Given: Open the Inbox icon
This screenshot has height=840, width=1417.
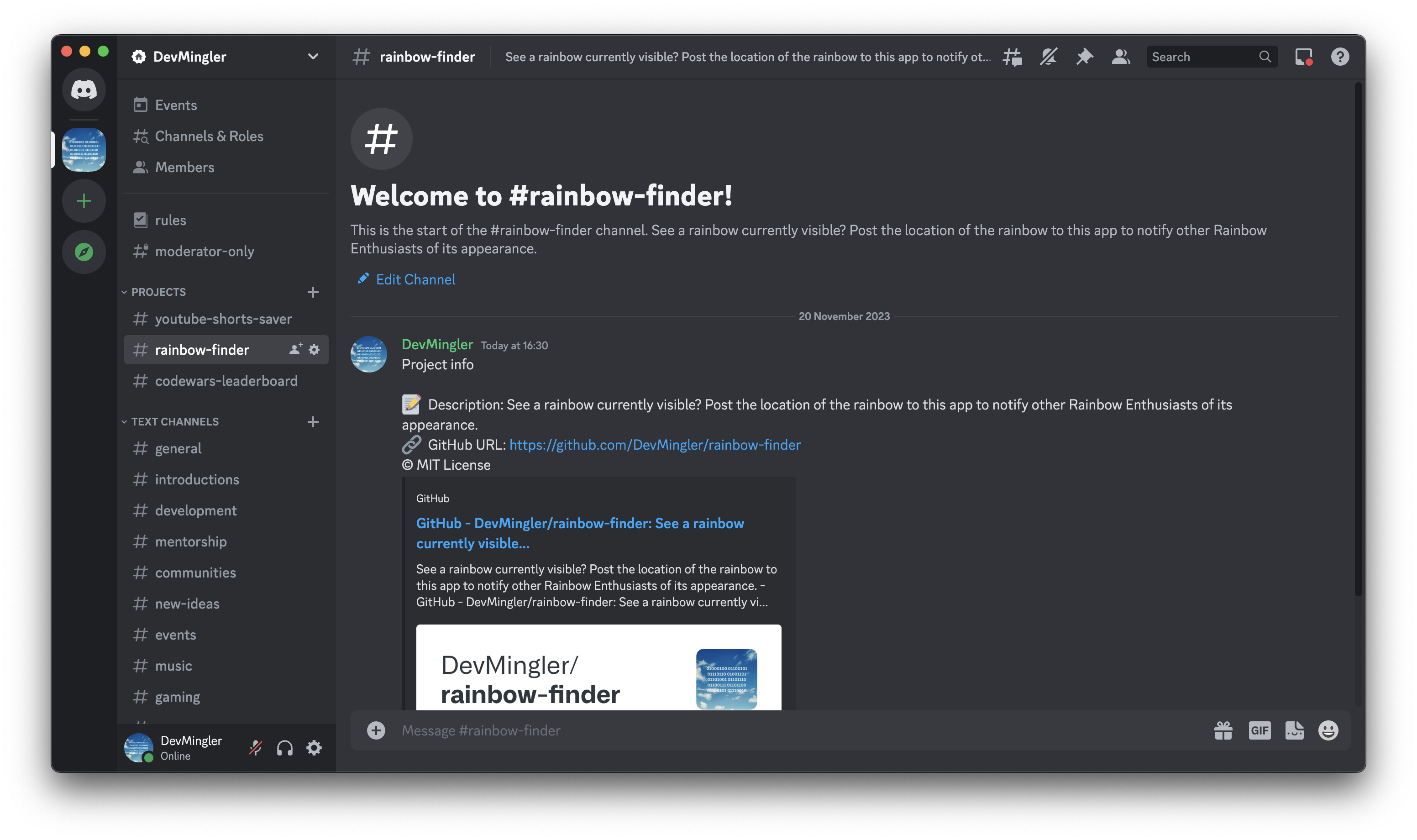Looking at the screenshot, I should click(x=1304, y=57).
